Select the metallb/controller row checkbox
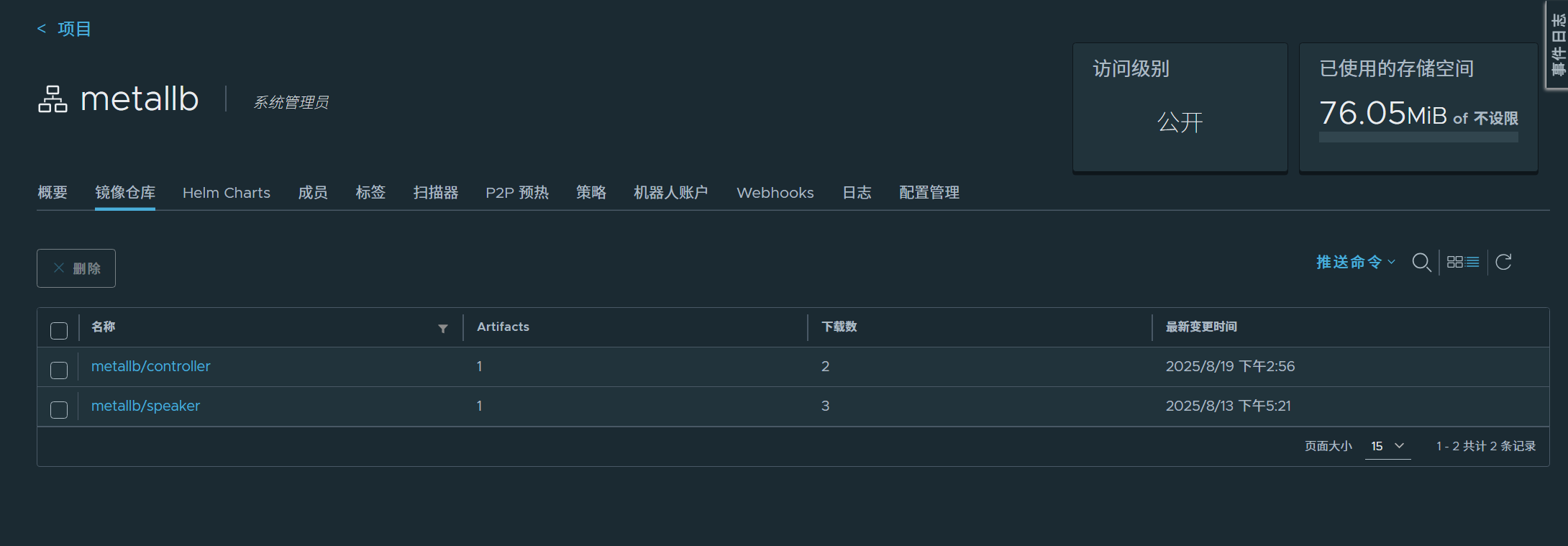This screenshot has width=1568, height=546. (59, 370)
